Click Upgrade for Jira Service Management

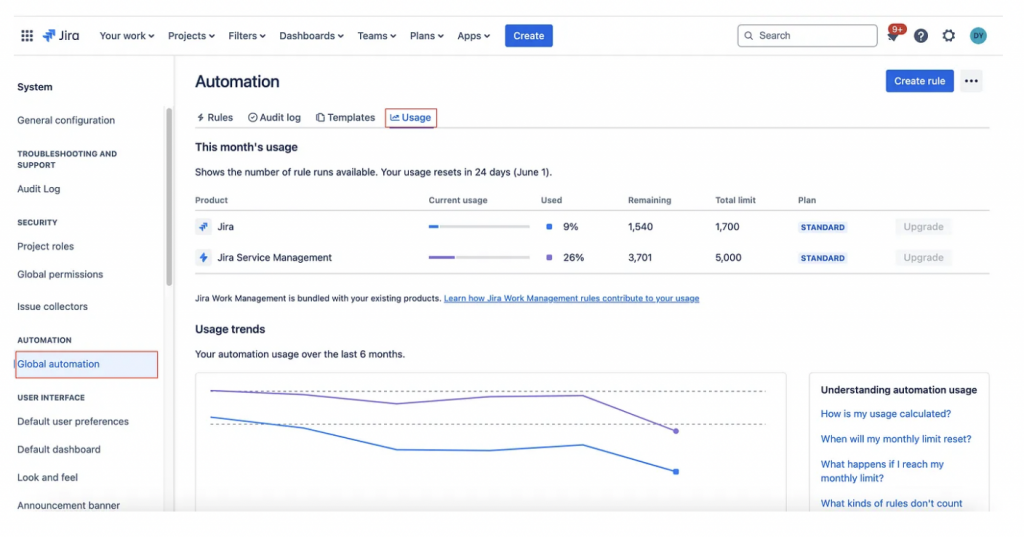point(923,257)
